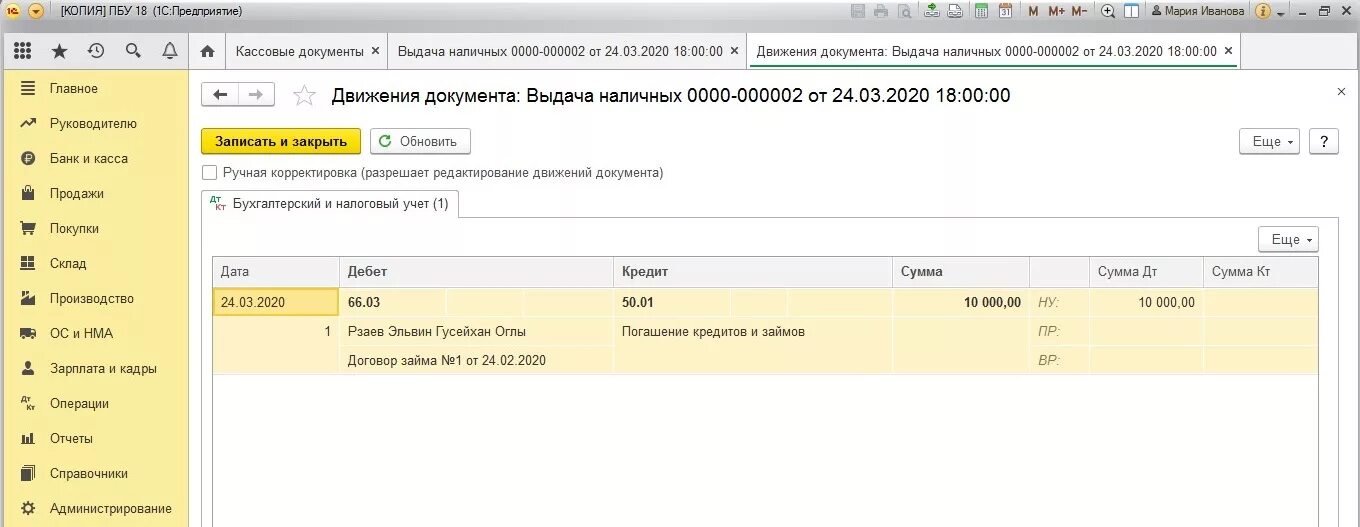1360x527 pixels.
Task: Click the Дебет column header
Action: (x=476, y=271)
